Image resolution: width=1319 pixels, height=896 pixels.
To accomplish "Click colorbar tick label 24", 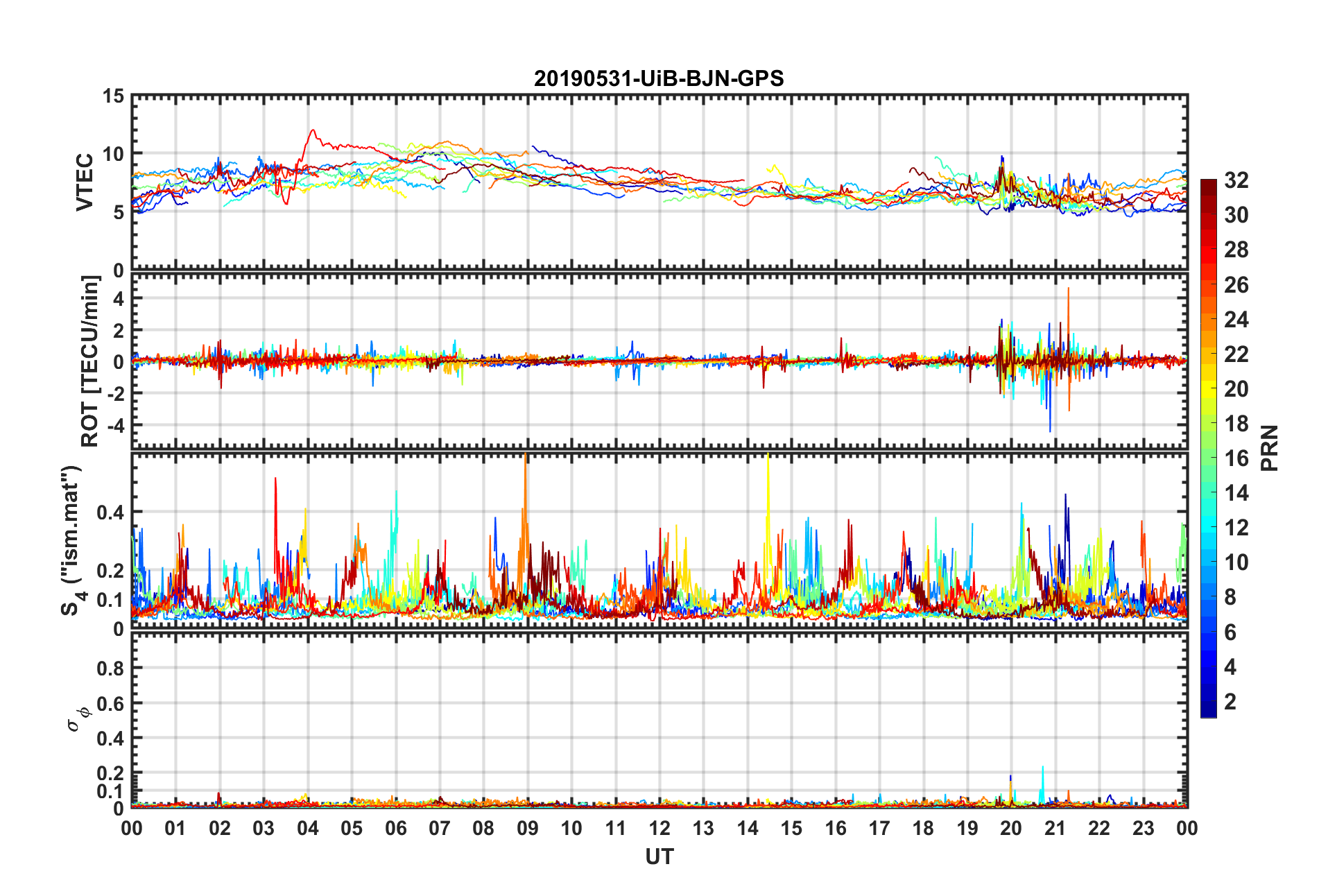I will point(1236,320).
